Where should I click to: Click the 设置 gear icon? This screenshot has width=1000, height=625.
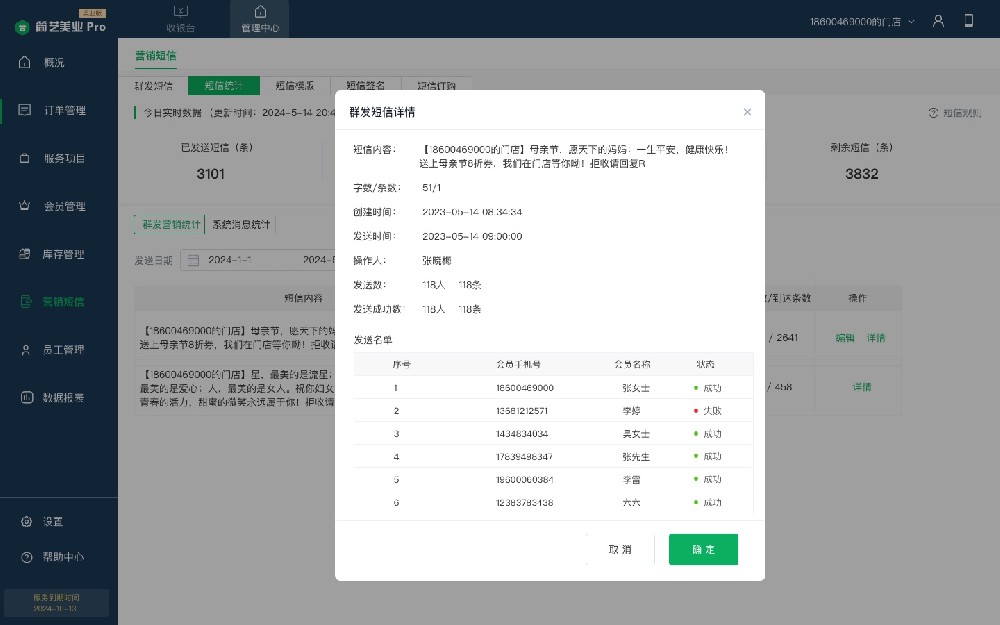[26, 521]
